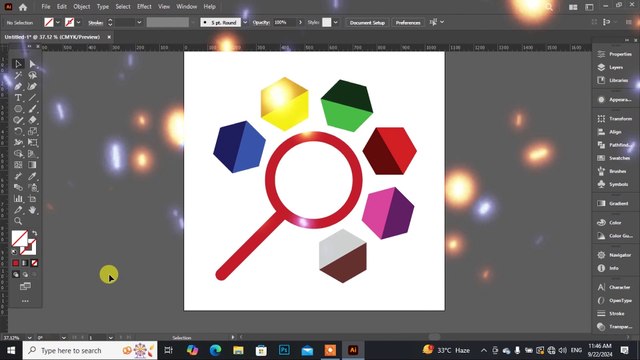The height and width of the screenshot is (360, 640).
Task: Open the 5 pt. Round brush dropdown
Action: pyautogui.click(x=245, y=22)
